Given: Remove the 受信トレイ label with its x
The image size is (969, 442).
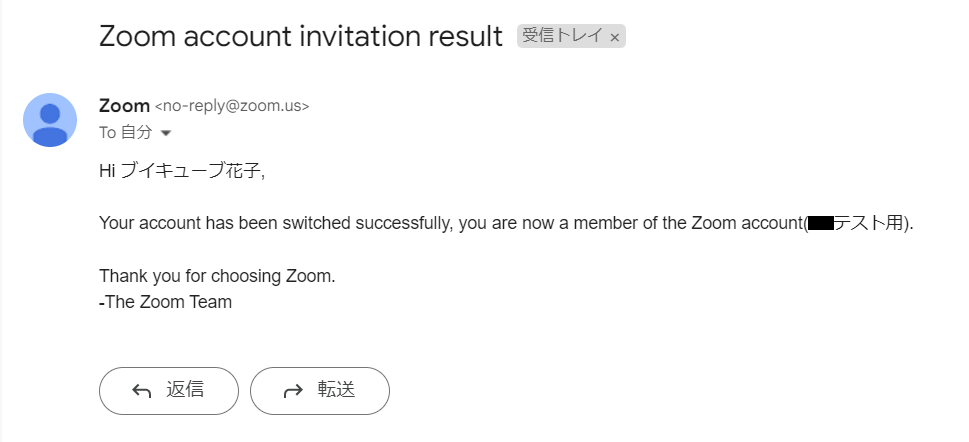Looking at the screenshot, I should 614,38.
